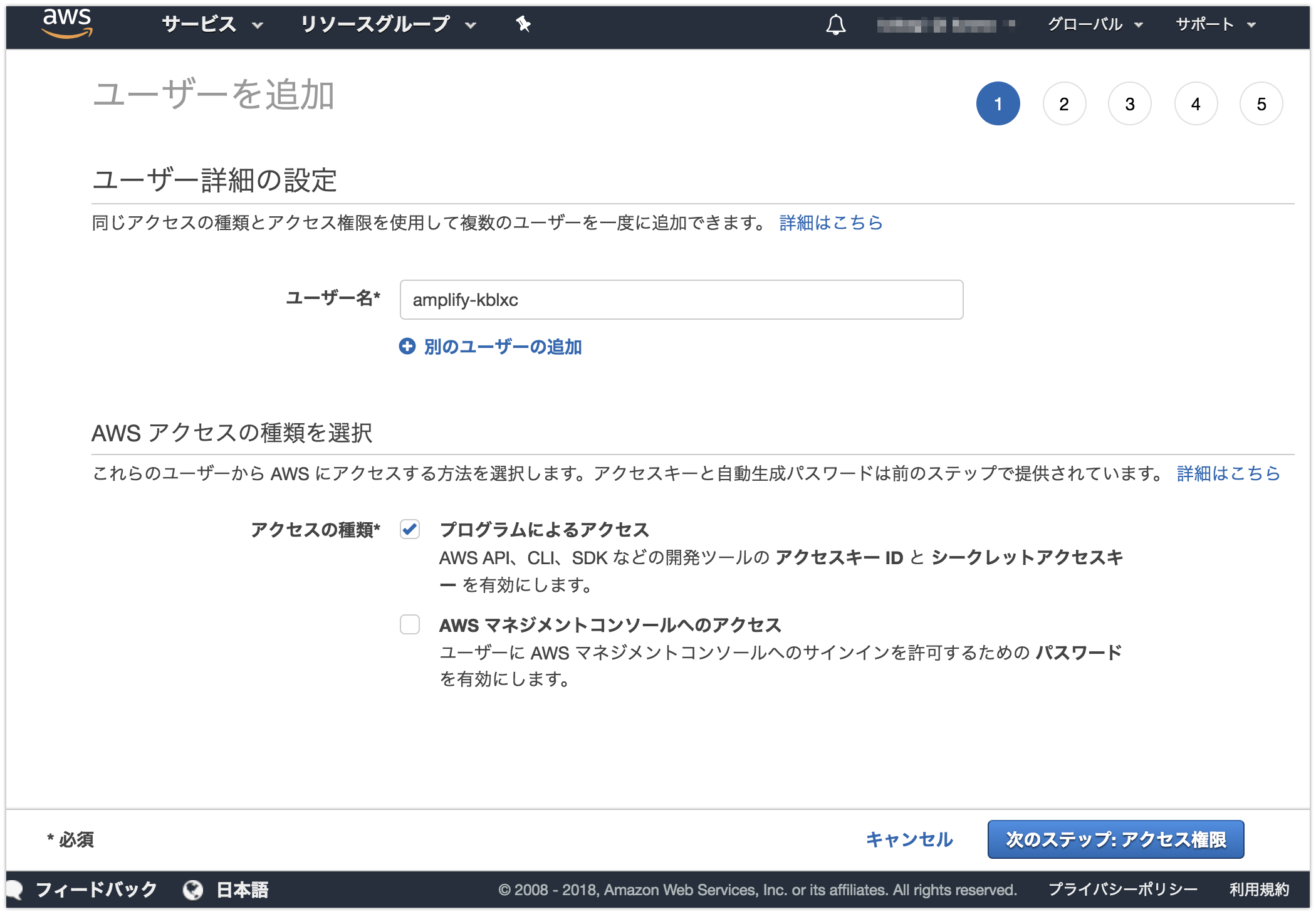Click the 次のステップ: アクセス権限 button
Viewport: 1316px width, 914px height.
(1115, 839)
